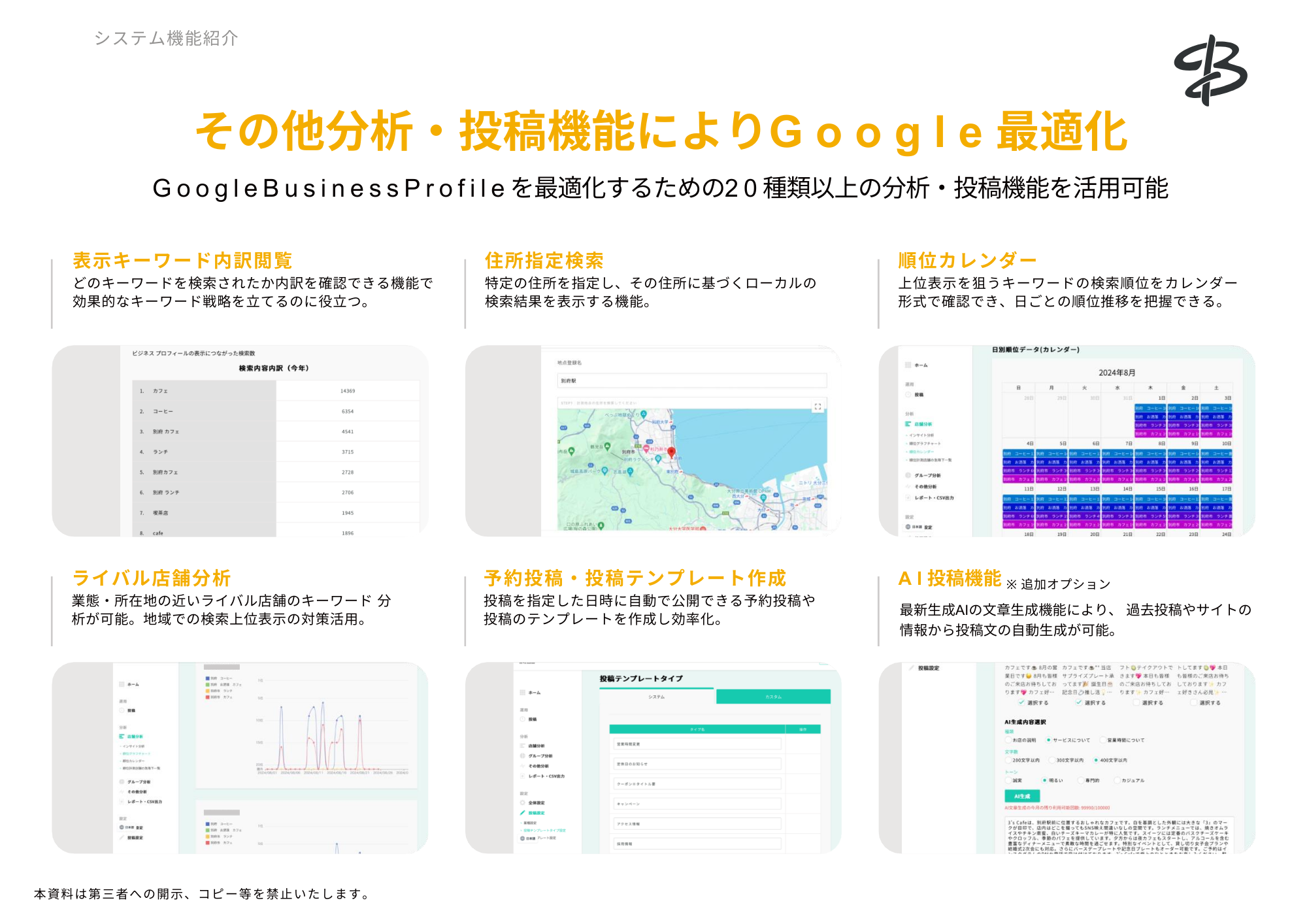Click the レポート・CSV出力 icon in template sidebar
Image resolution: width=1307 pixels, height=924 pixels.
523,776
